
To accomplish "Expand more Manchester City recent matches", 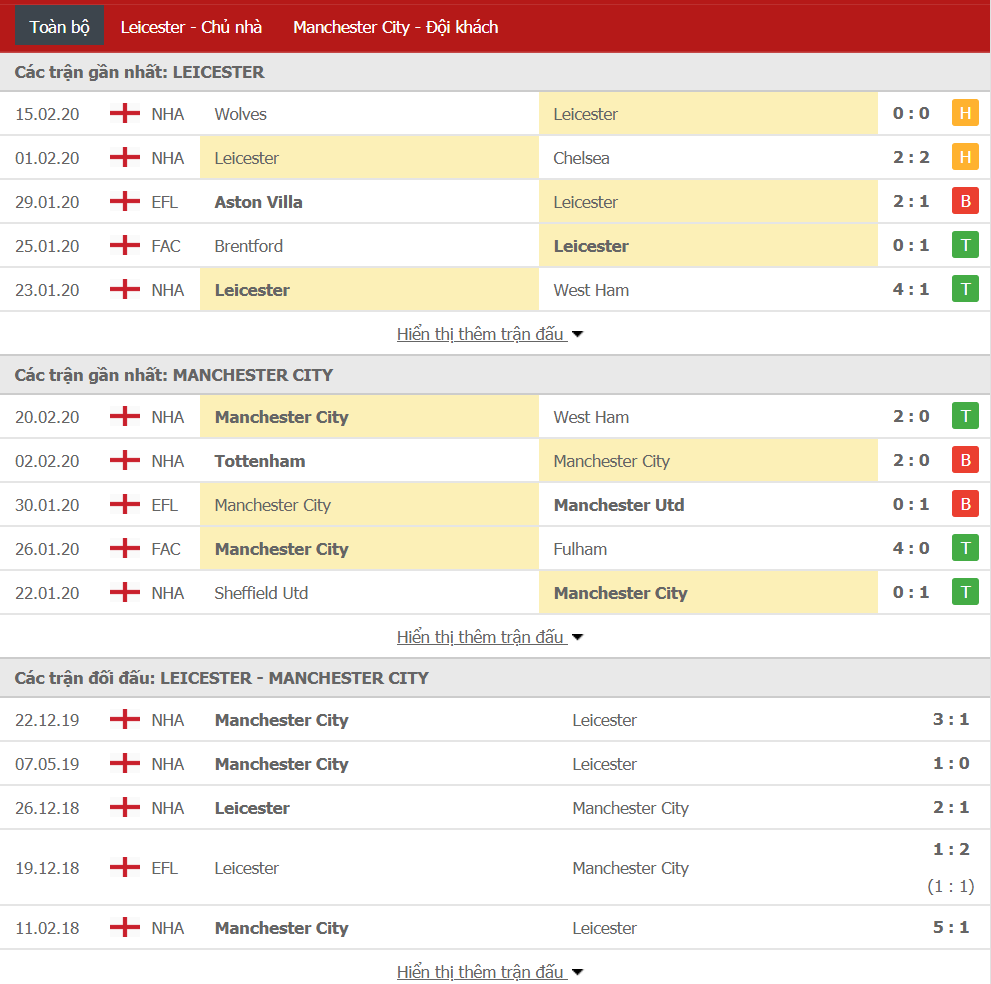I will coord(489,636).
